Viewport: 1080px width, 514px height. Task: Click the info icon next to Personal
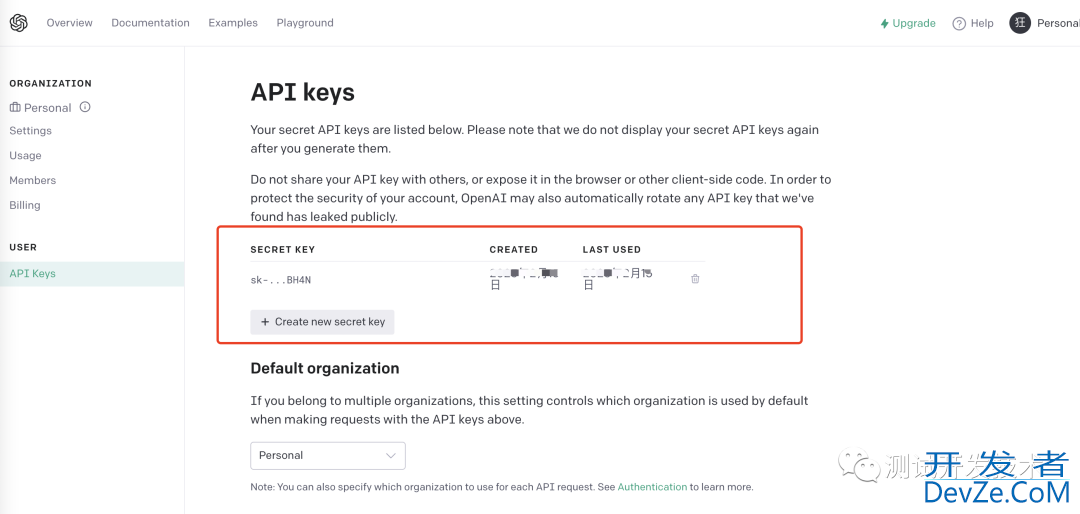coord(85,107)
